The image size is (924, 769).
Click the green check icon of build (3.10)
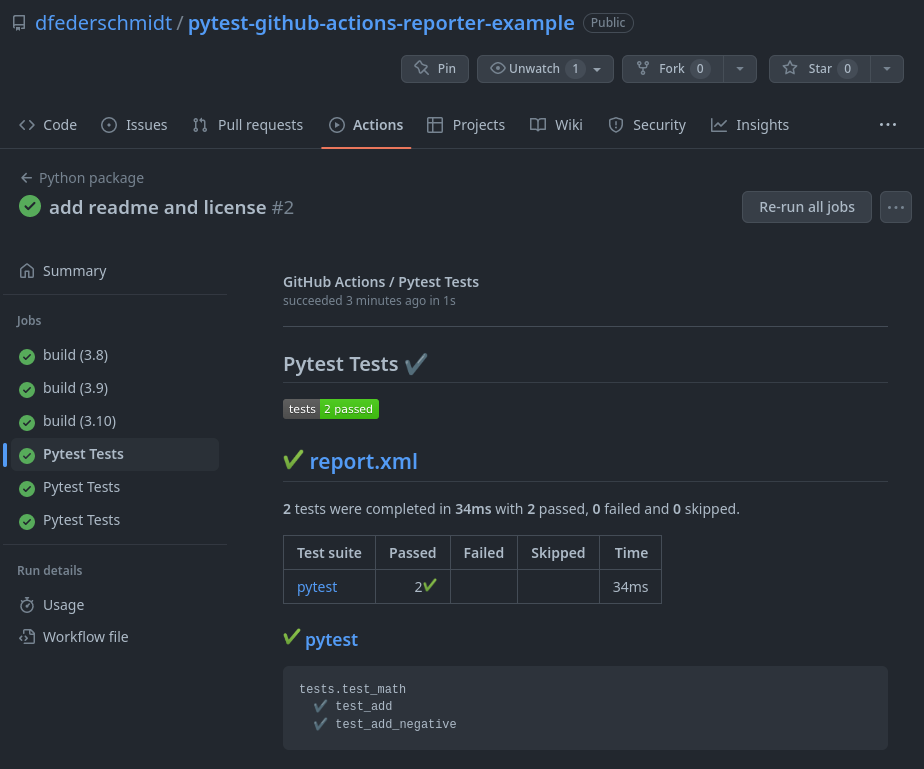[27, 423]
